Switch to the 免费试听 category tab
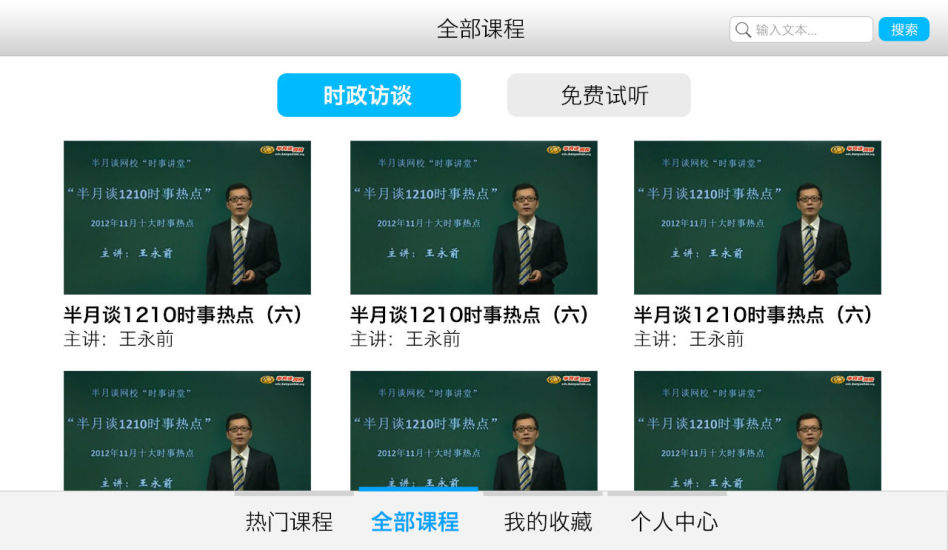Viewport: 948px width, 550px height. tap(598, 95)
